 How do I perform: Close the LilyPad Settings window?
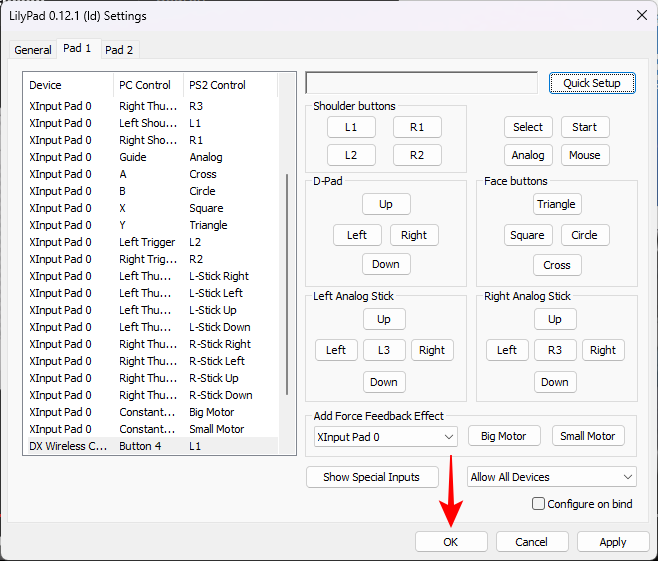click(642, 16)
